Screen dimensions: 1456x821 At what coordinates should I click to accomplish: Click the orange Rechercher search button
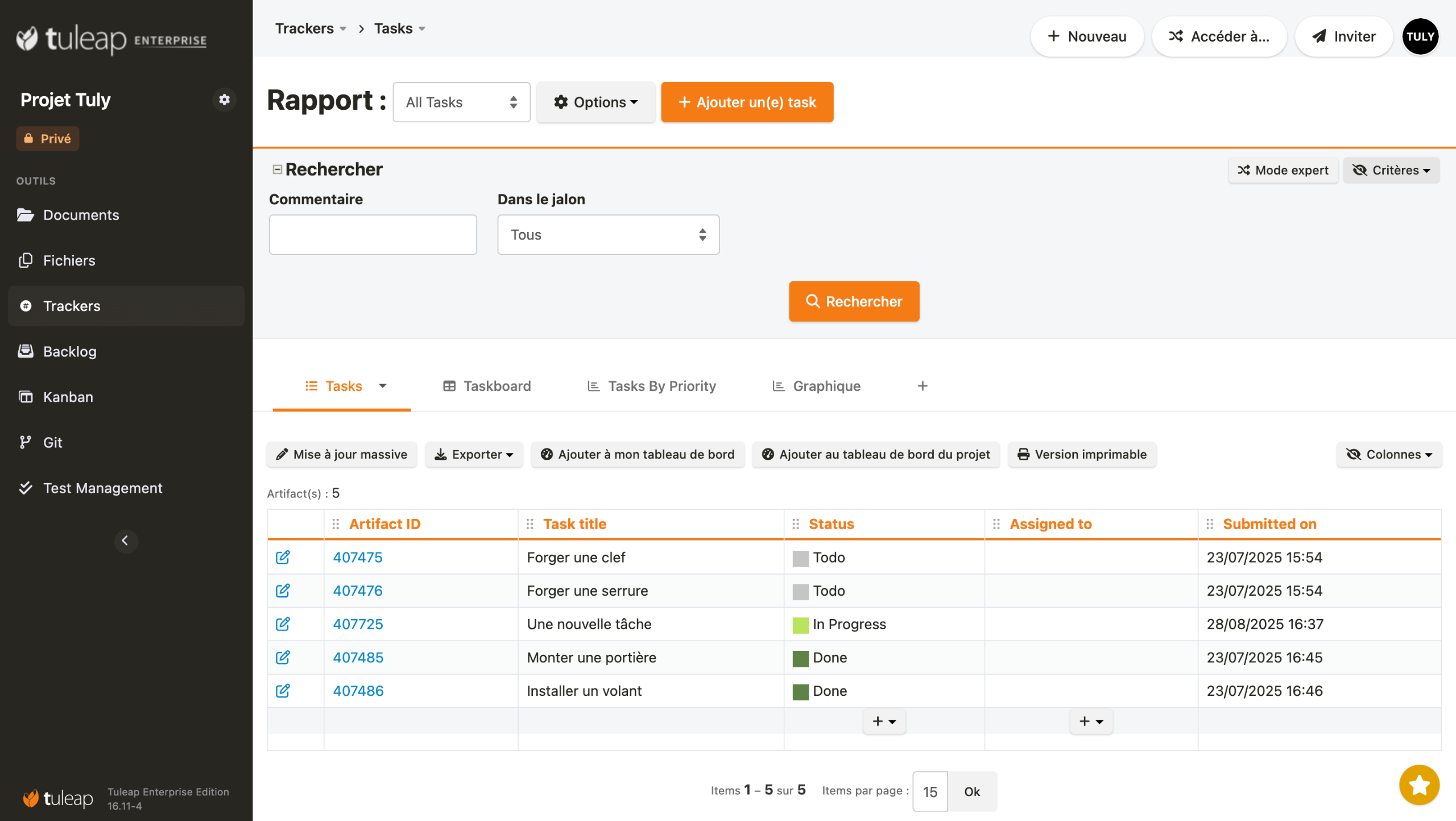click(x=853, y=301)
